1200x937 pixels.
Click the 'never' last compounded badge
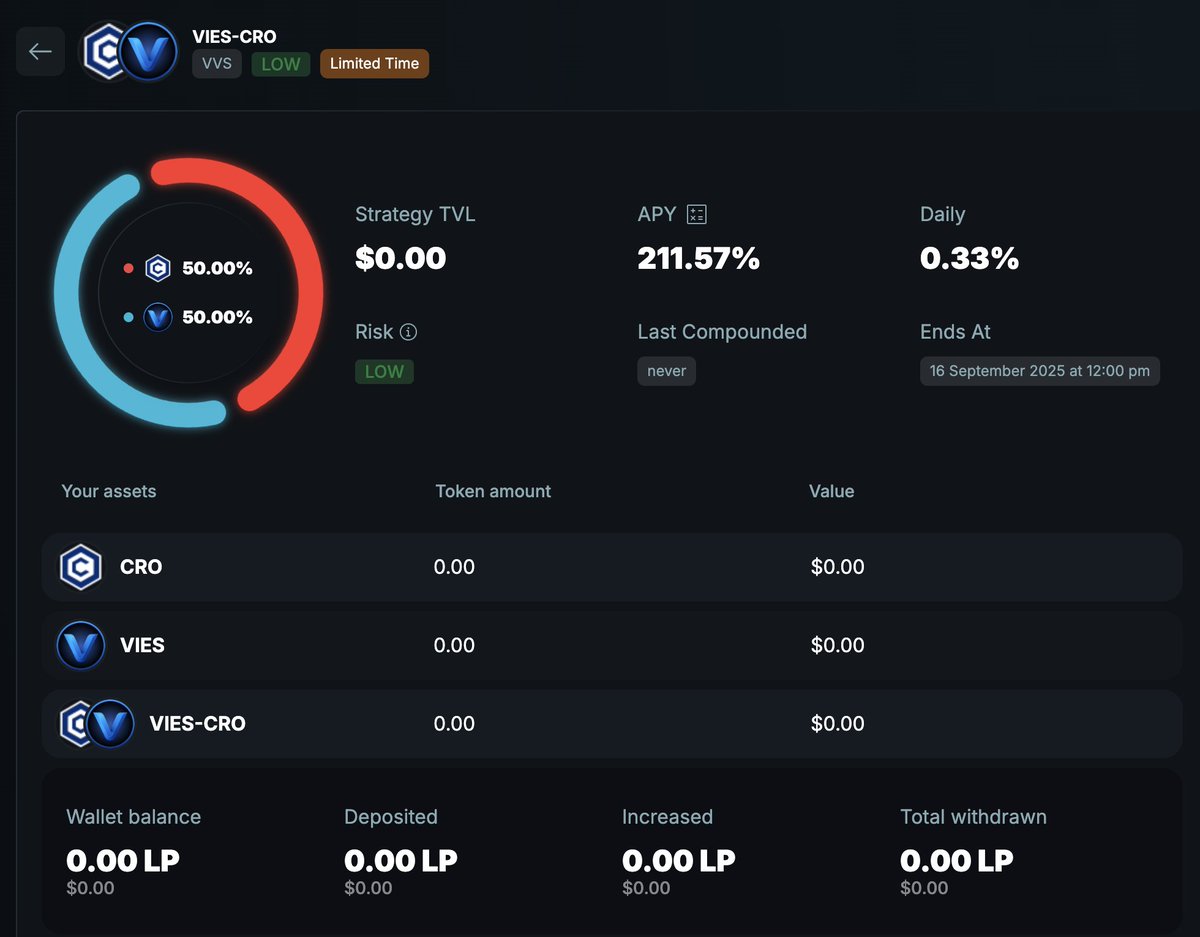click(667, 371)
